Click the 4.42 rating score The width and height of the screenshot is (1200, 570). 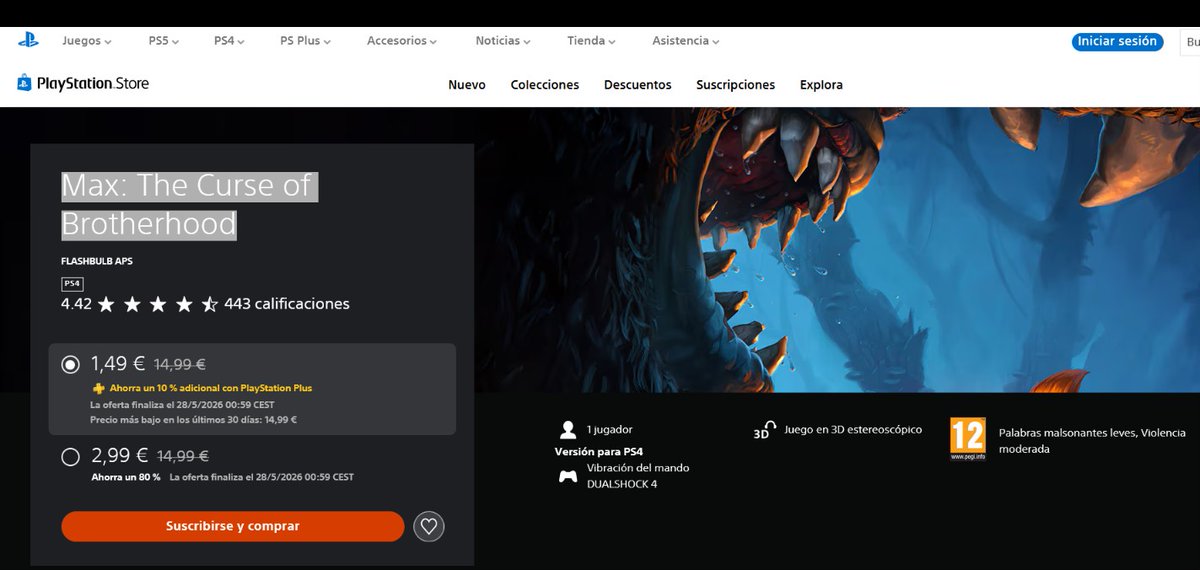click(x=76, y=304)
